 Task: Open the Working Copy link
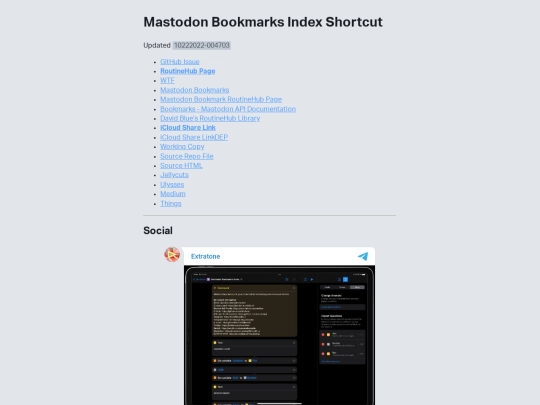tap(182, 146)
